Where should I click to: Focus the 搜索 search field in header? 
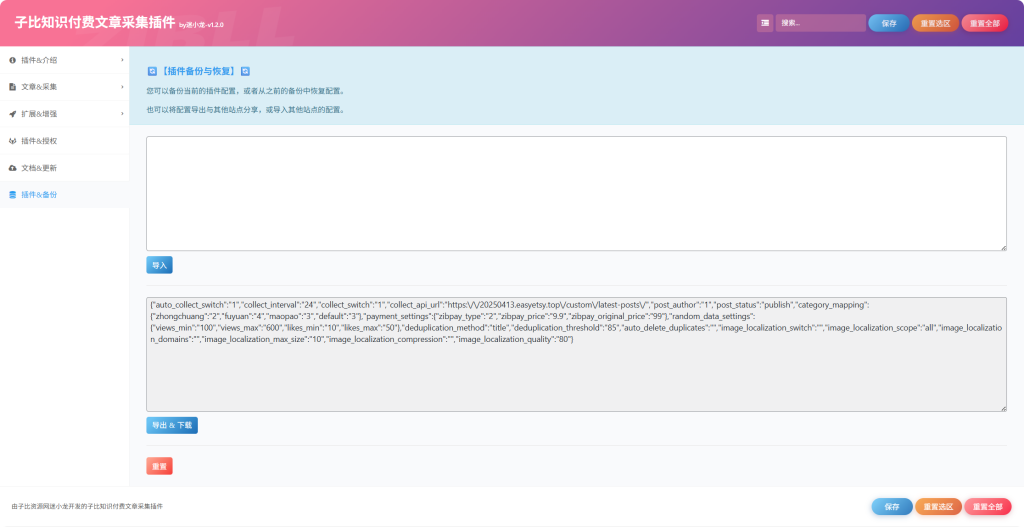coord(820,23)
